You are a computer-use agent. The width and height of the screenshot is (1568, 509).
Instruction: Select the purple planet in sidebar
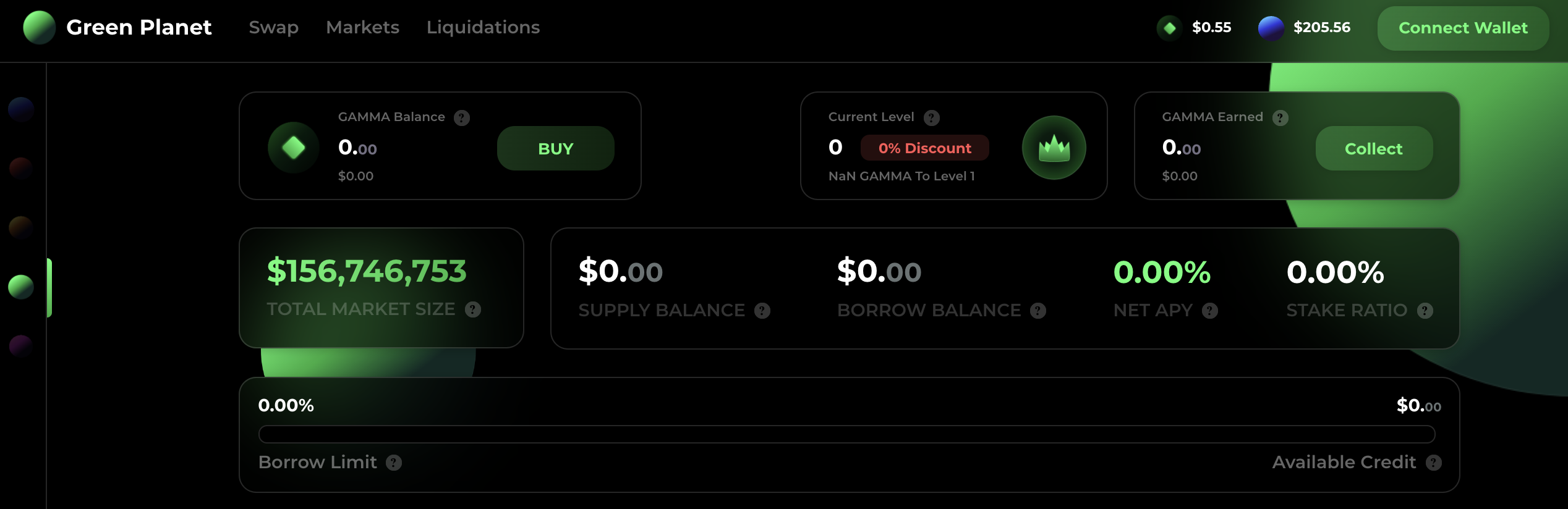[x=21, y=346]
